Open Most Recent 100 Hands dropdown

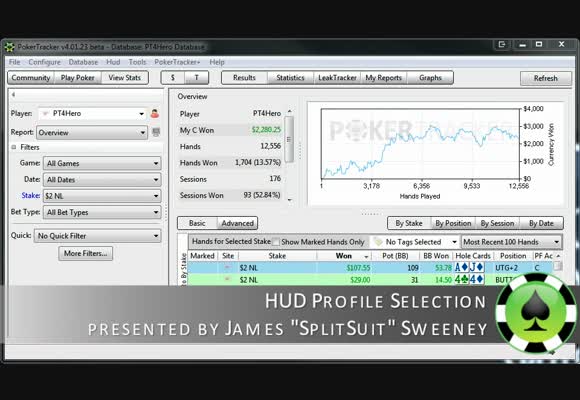point(512,242)
